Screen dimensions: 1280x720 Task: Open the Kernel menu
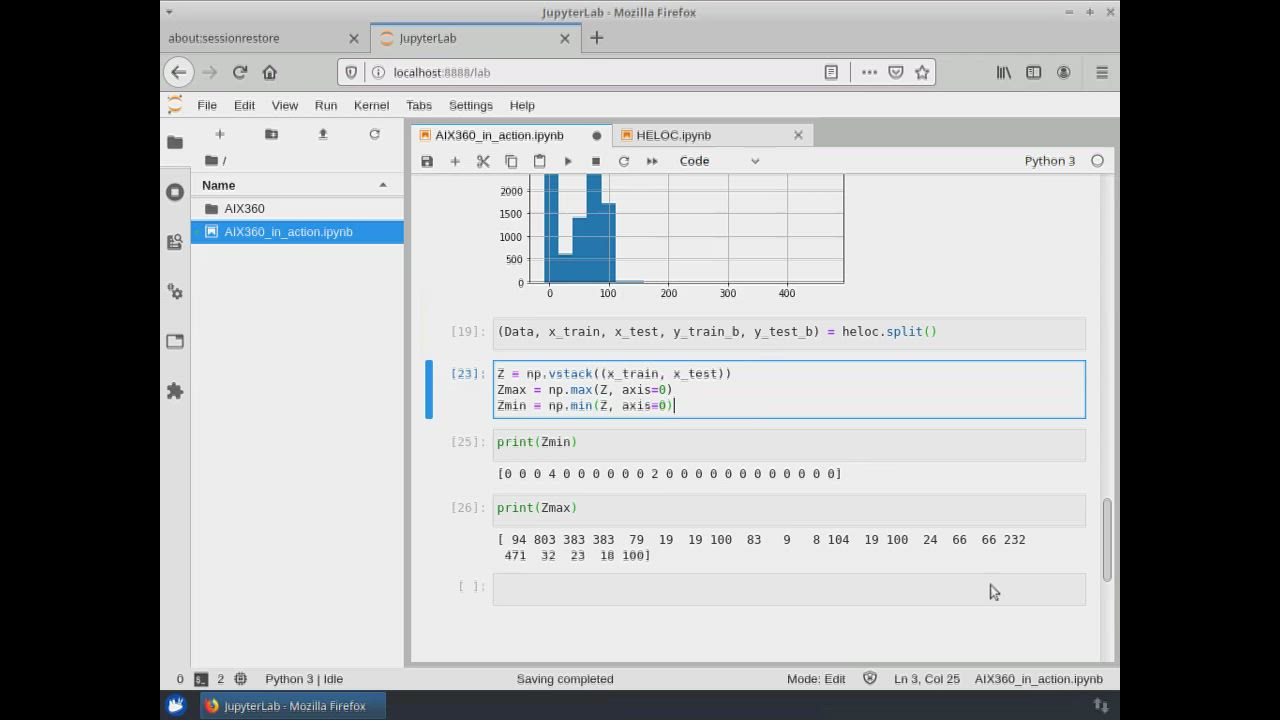[x=371, y=105]
